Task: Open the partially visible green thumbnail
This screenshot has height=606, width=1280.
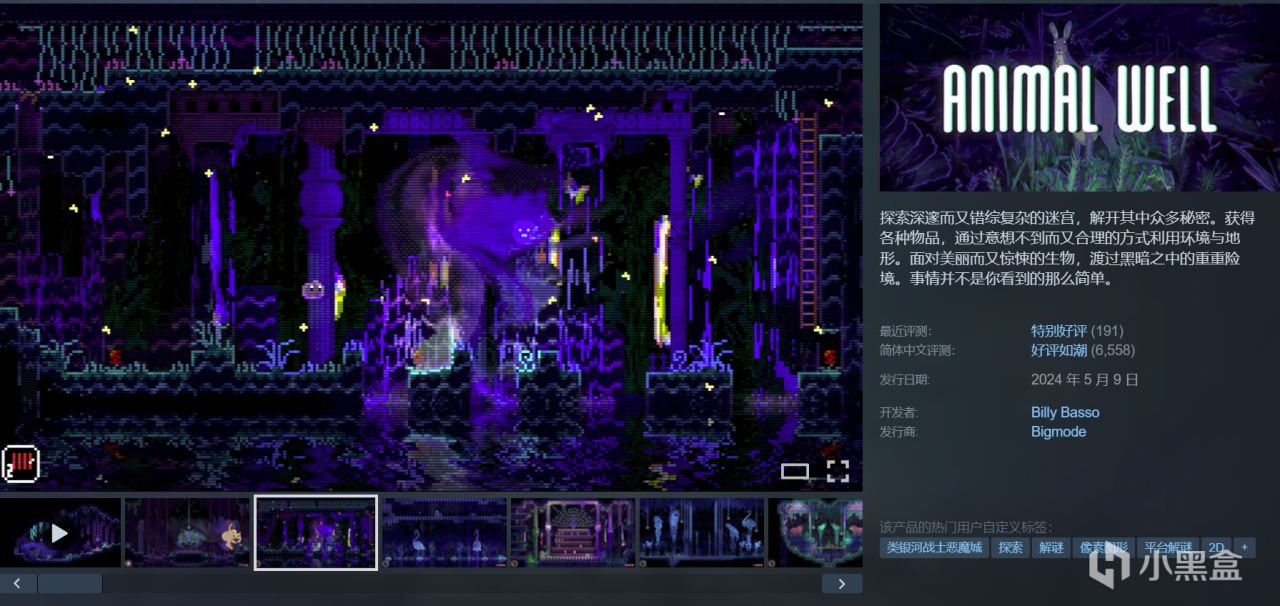Action: pos(814,533)
